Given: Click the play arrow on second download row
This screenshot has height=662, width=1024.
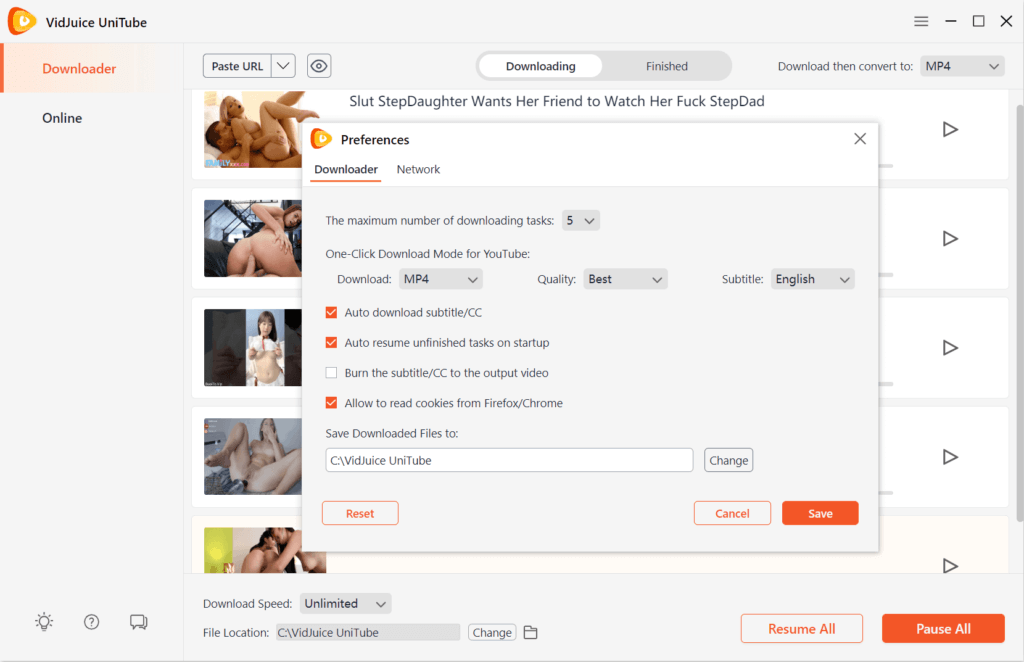Looking at the screenshot, I should [950, 238].
